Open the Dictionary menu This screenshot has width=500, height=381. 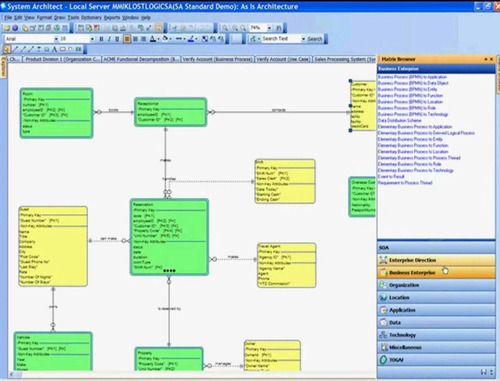(x=91, y=17)
